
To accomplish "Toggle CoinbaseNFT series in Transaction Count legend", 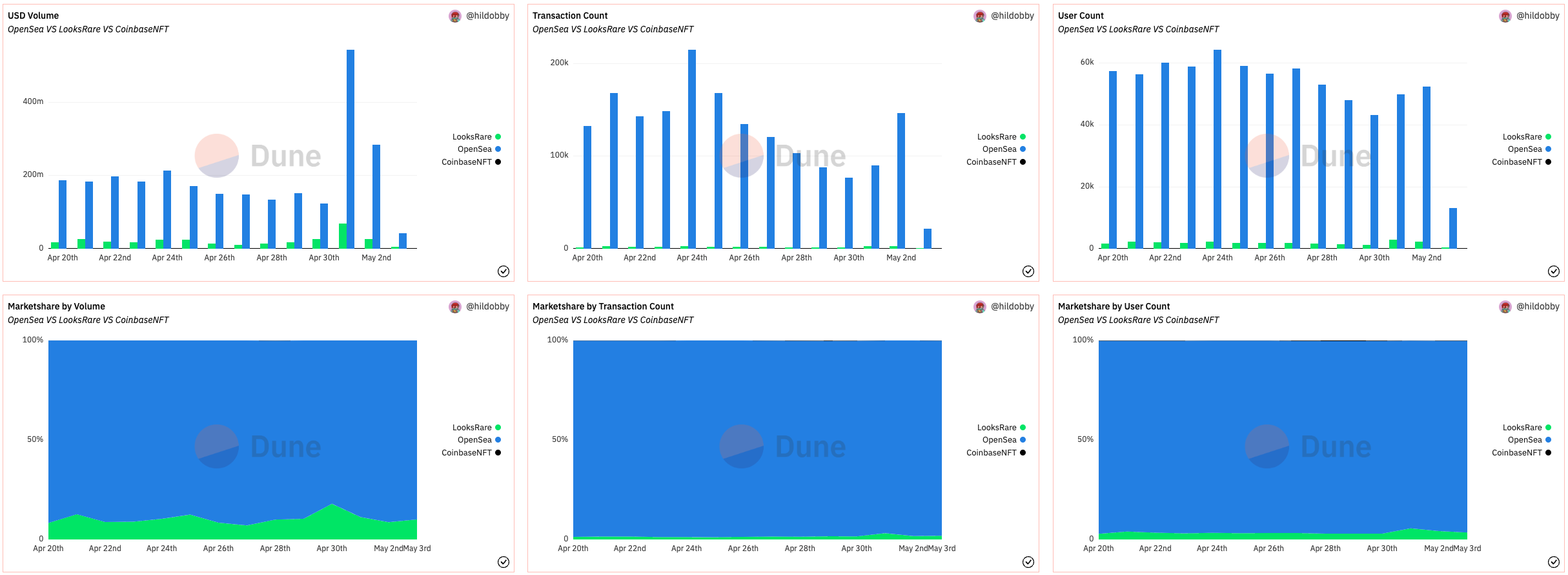I will 996,162.
